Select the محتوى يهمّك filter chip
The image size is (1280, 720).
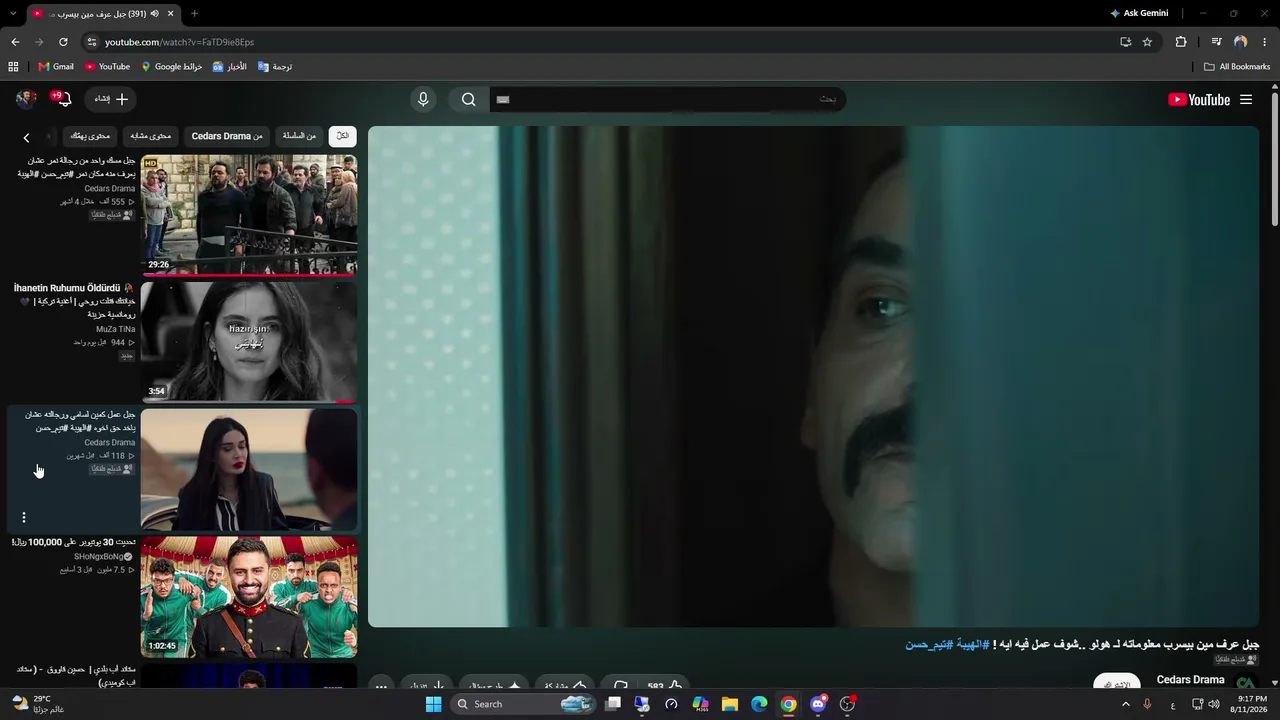[x=90, y=136]
